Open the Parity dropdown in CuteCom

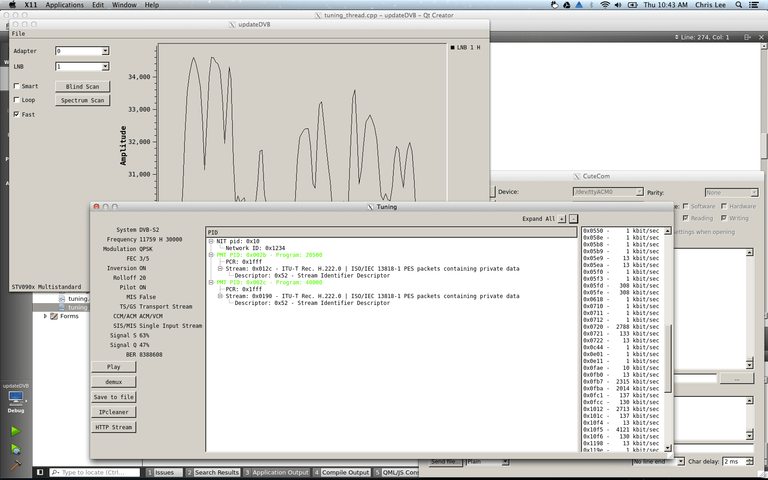tap(731, 192)
